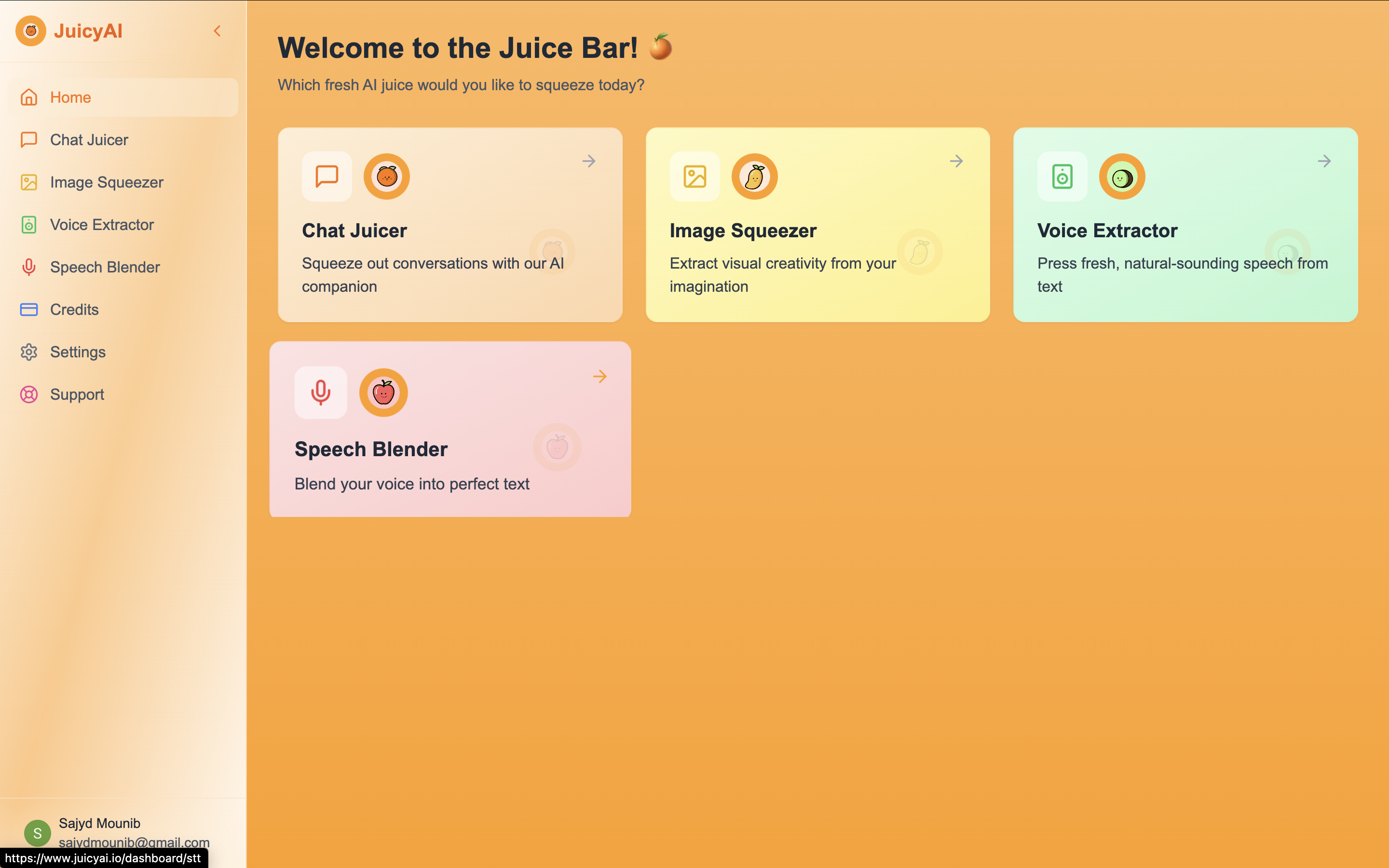The height and width of the screenshot is (868, 1389).
Task: Click the Voice Extractor speaker sidebar icon
Action: tap(29, 224)
